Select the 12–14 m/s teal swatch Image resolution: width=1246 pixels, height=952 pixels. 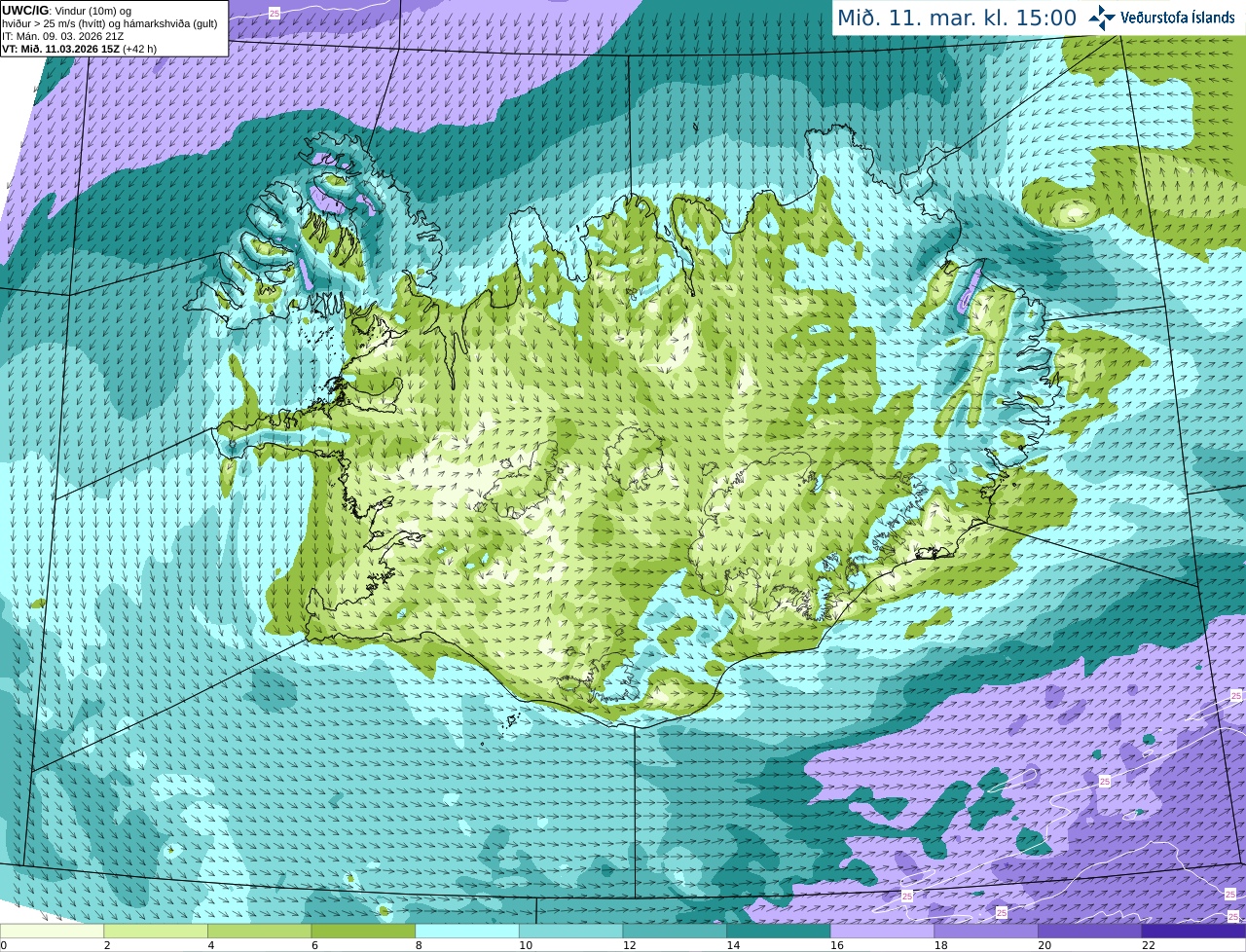(675, 932)
